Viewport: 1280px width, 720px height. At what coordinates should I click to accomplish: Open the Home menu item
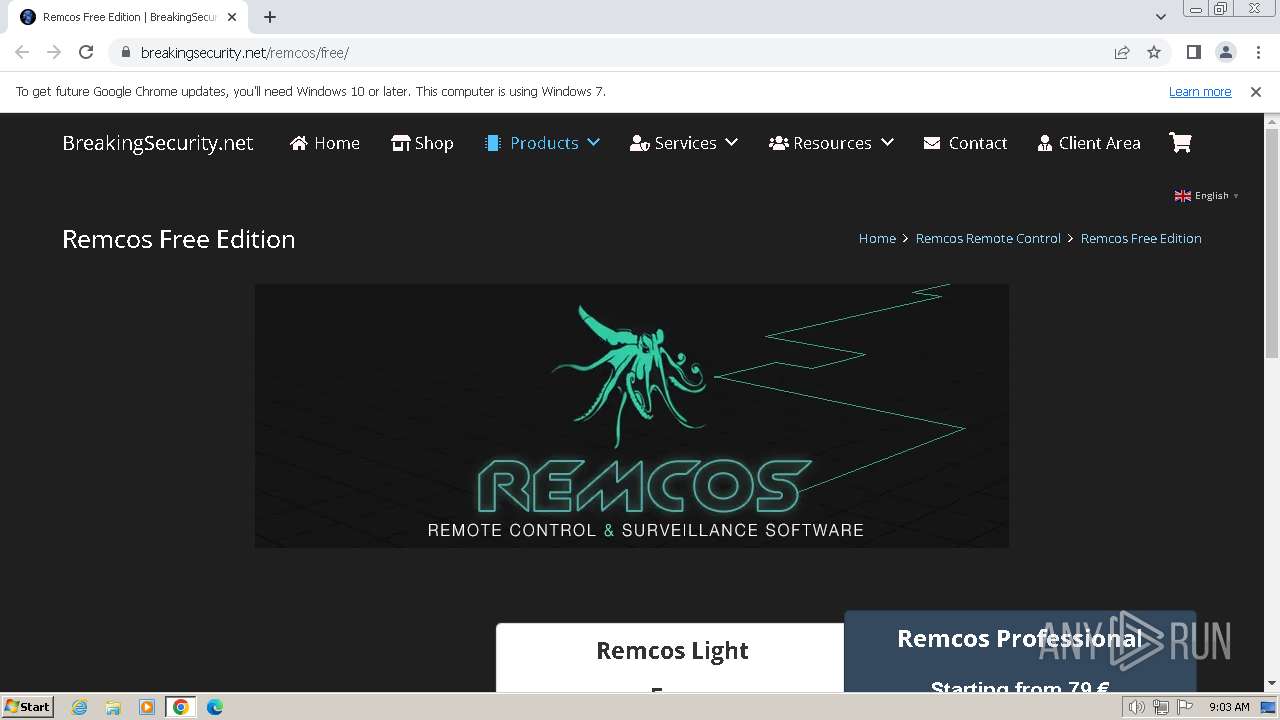coord(325,143)
